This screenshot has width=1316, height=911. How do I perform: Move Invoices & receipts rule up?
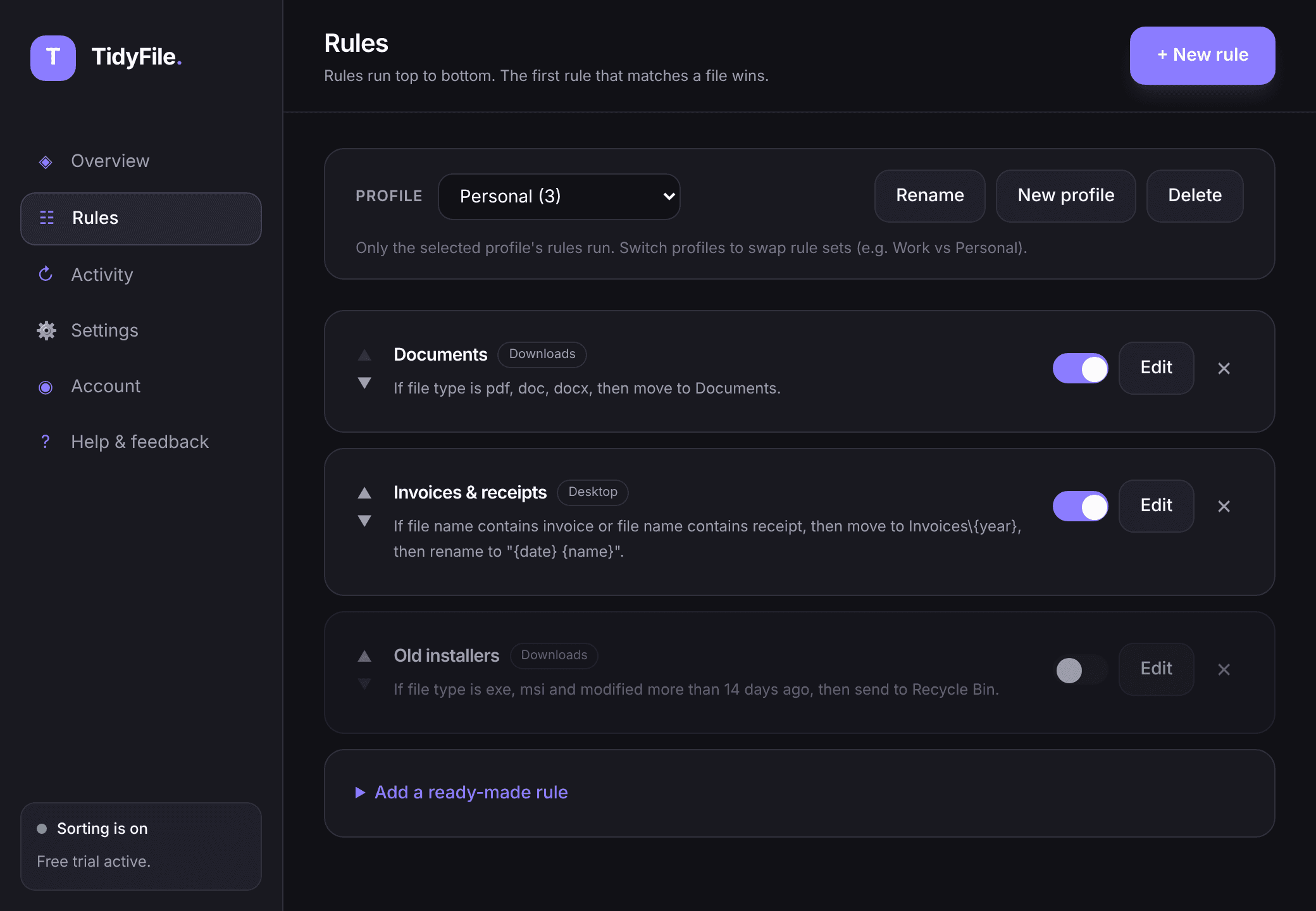point(364,493)
